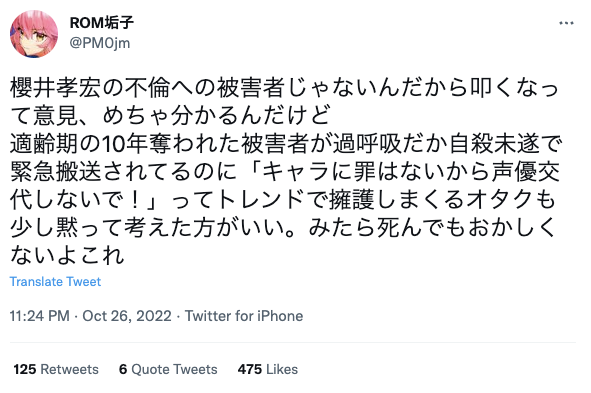
Task: Click 10年 in the tweet's third line
Action: coord(125,144)
